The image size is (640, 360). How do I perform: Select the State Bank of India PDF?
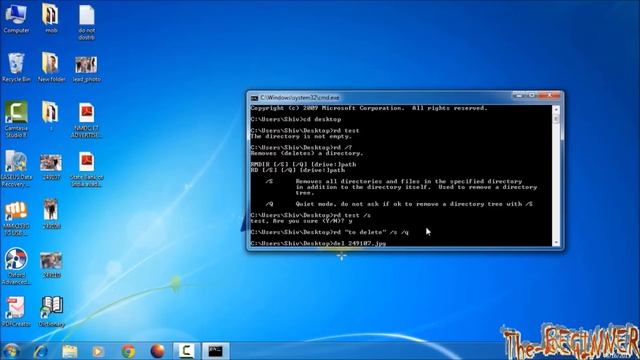[x=87, y=169]
